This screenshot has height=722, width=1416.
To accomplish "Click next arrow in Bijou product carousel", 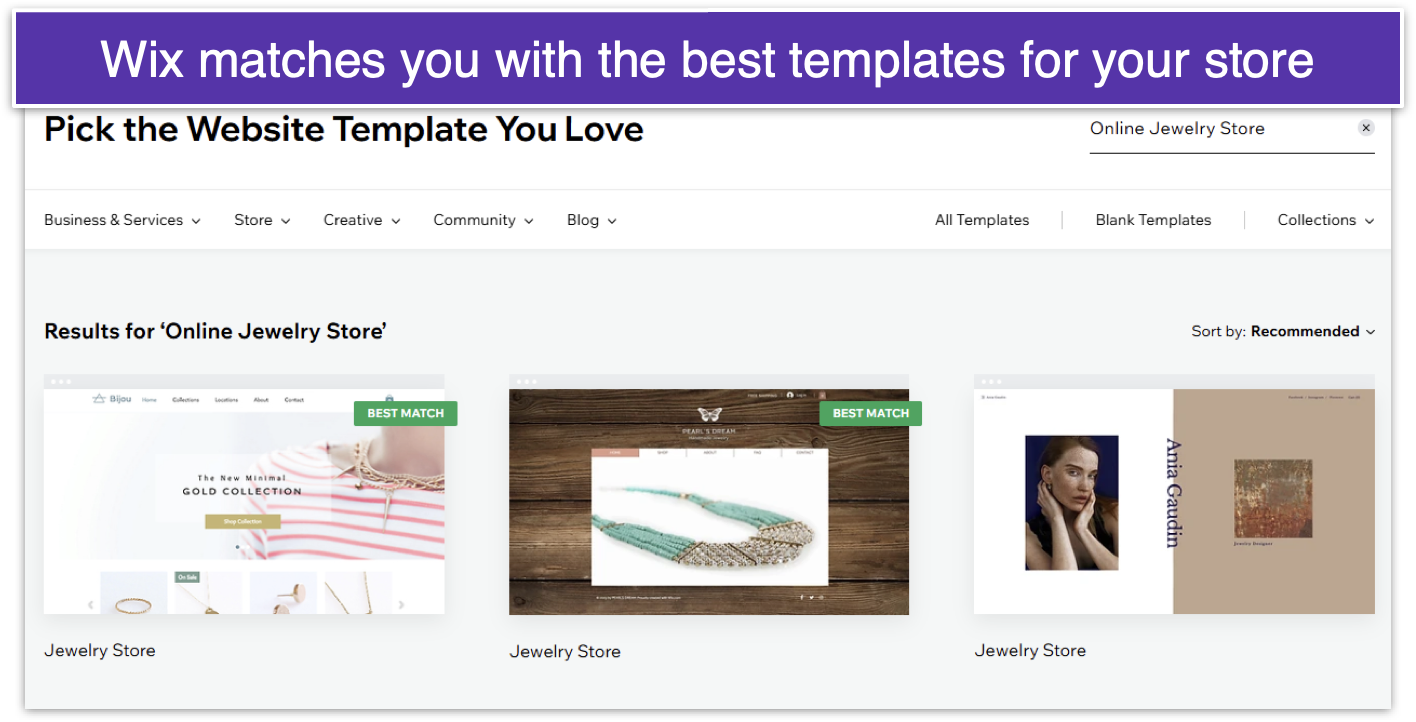I will click(x=402, y=604).
